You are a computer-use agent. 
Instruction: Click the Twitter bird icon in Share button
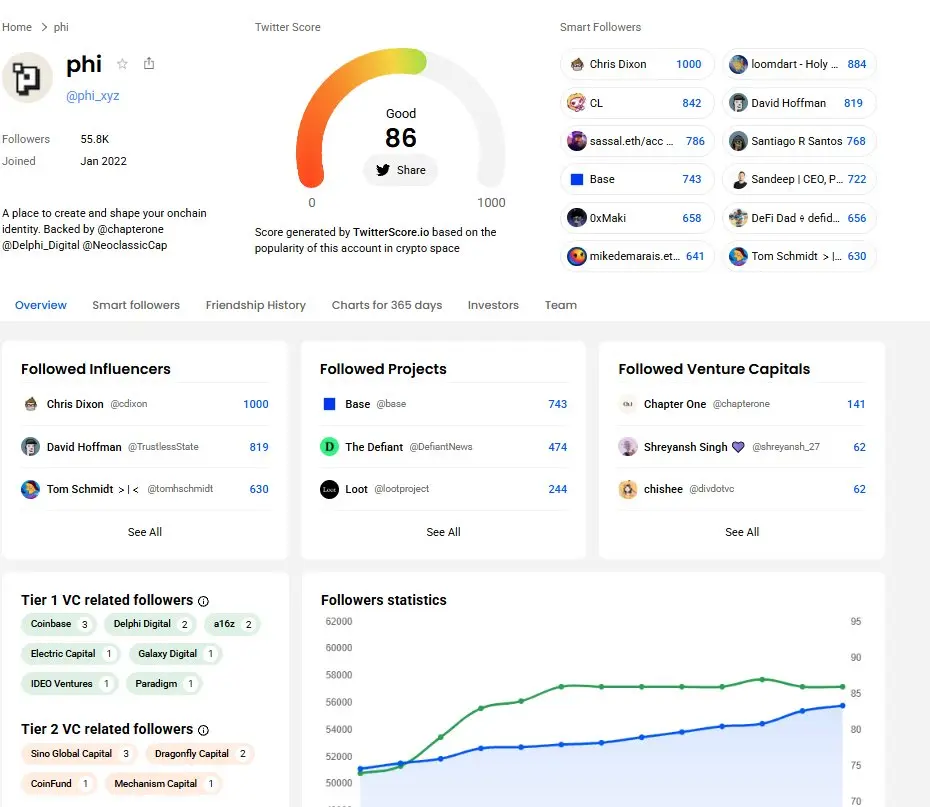383,170
